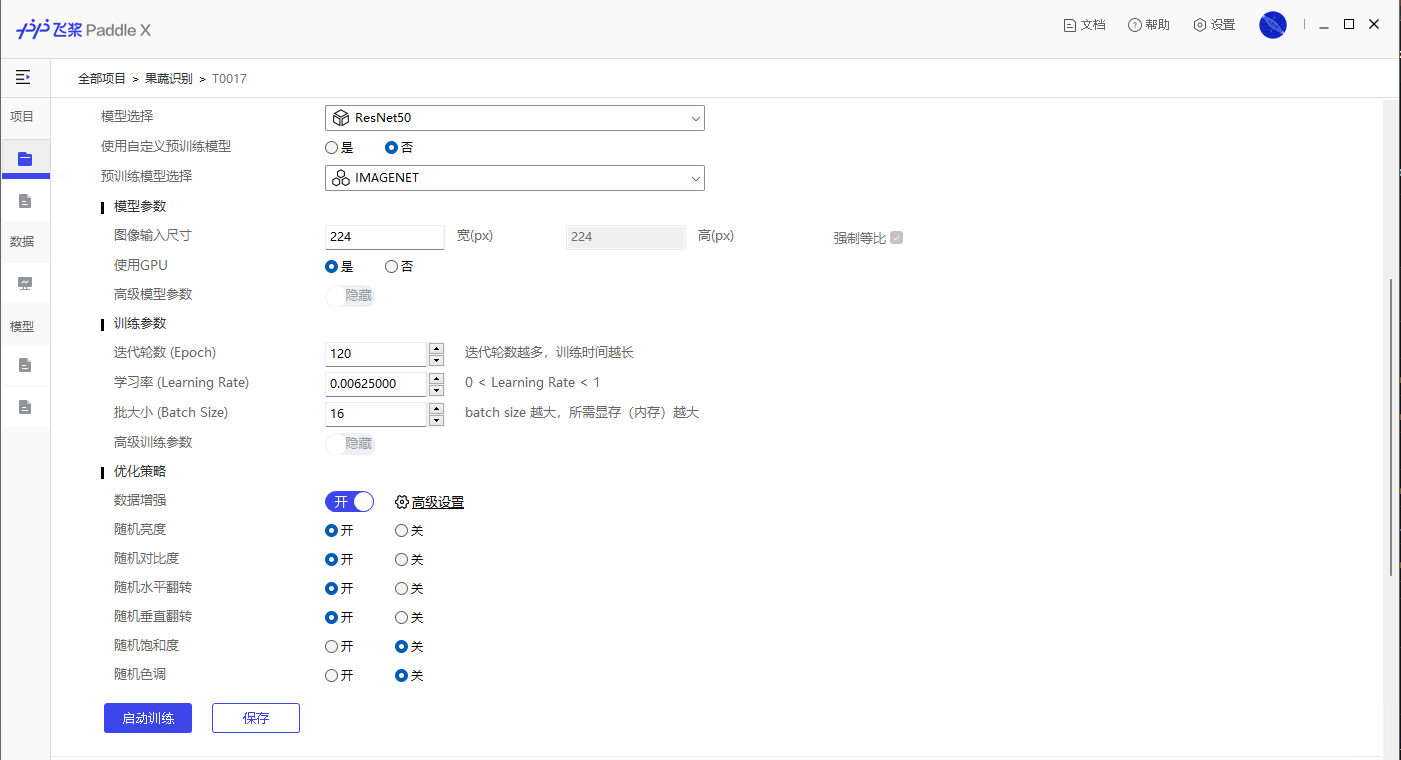Screen dimensions: 1401x760
Task: Click the user avatar in the top-right
Action: click(x=1272, y=24)
